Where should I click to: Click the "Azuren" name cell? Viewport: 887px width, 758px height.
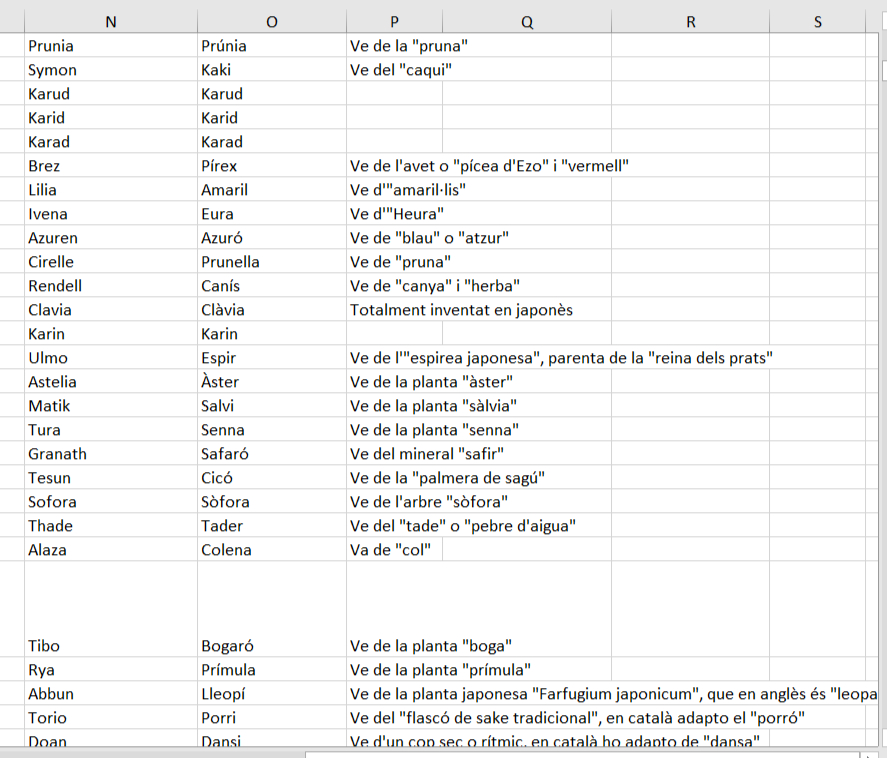111,238
